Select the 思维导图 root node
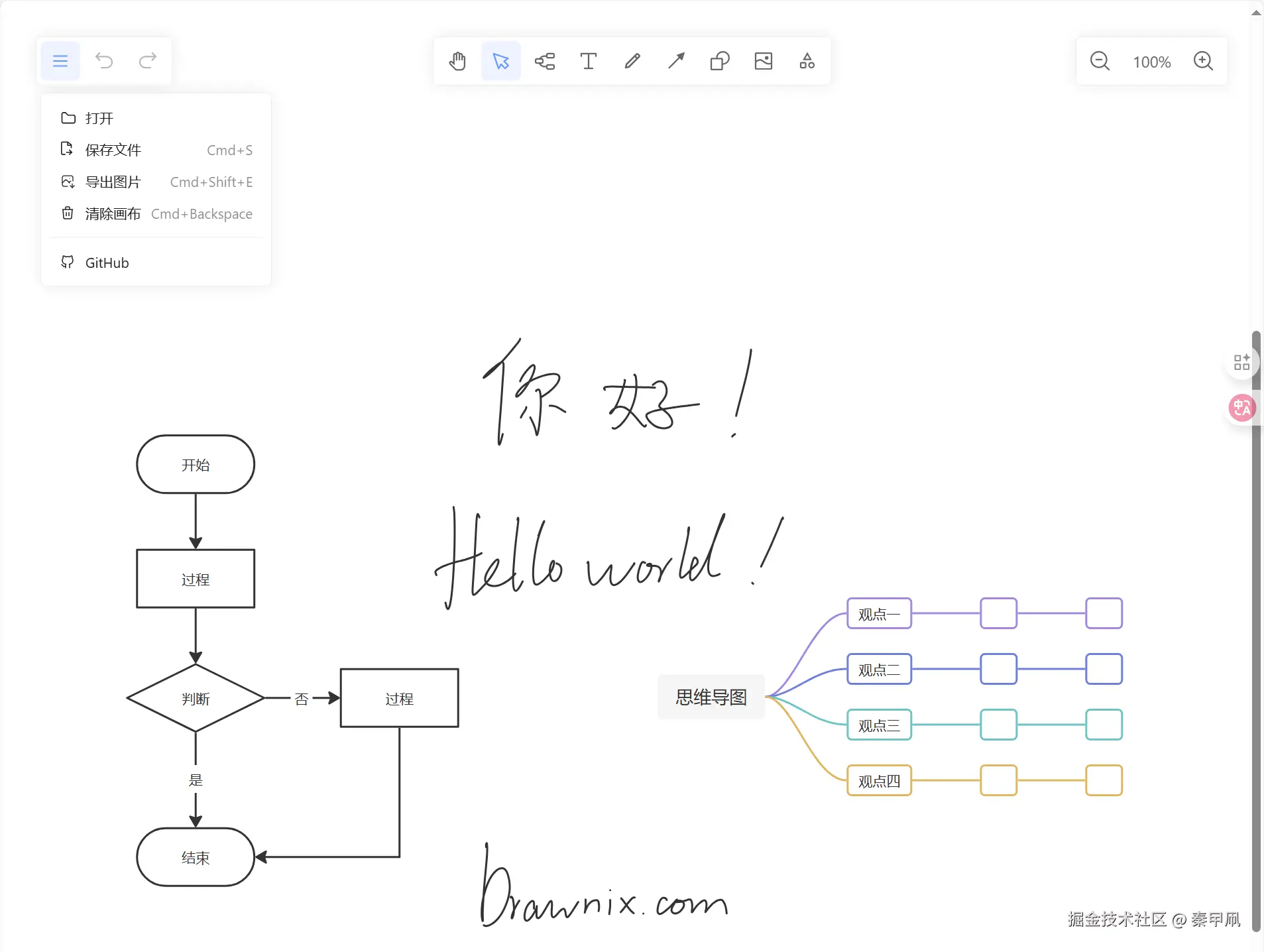The image size is (1264, 952). click(711, 697)
